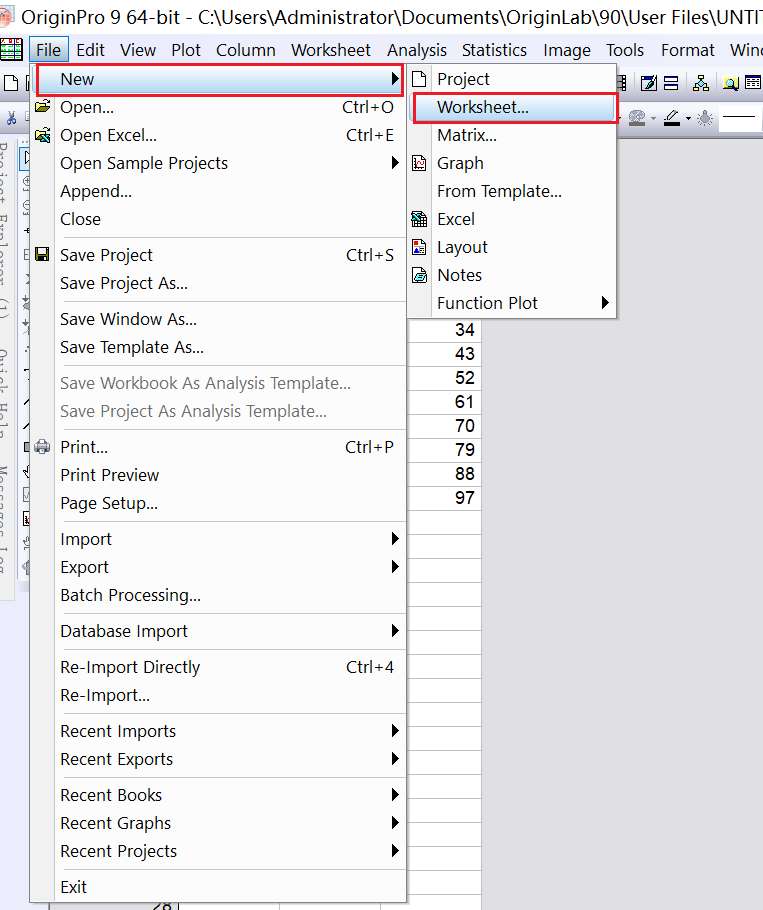Expand the Recent Projects submenu
Image resolution: width=763 pixels, height=910 pixels.
click(218, 851)
